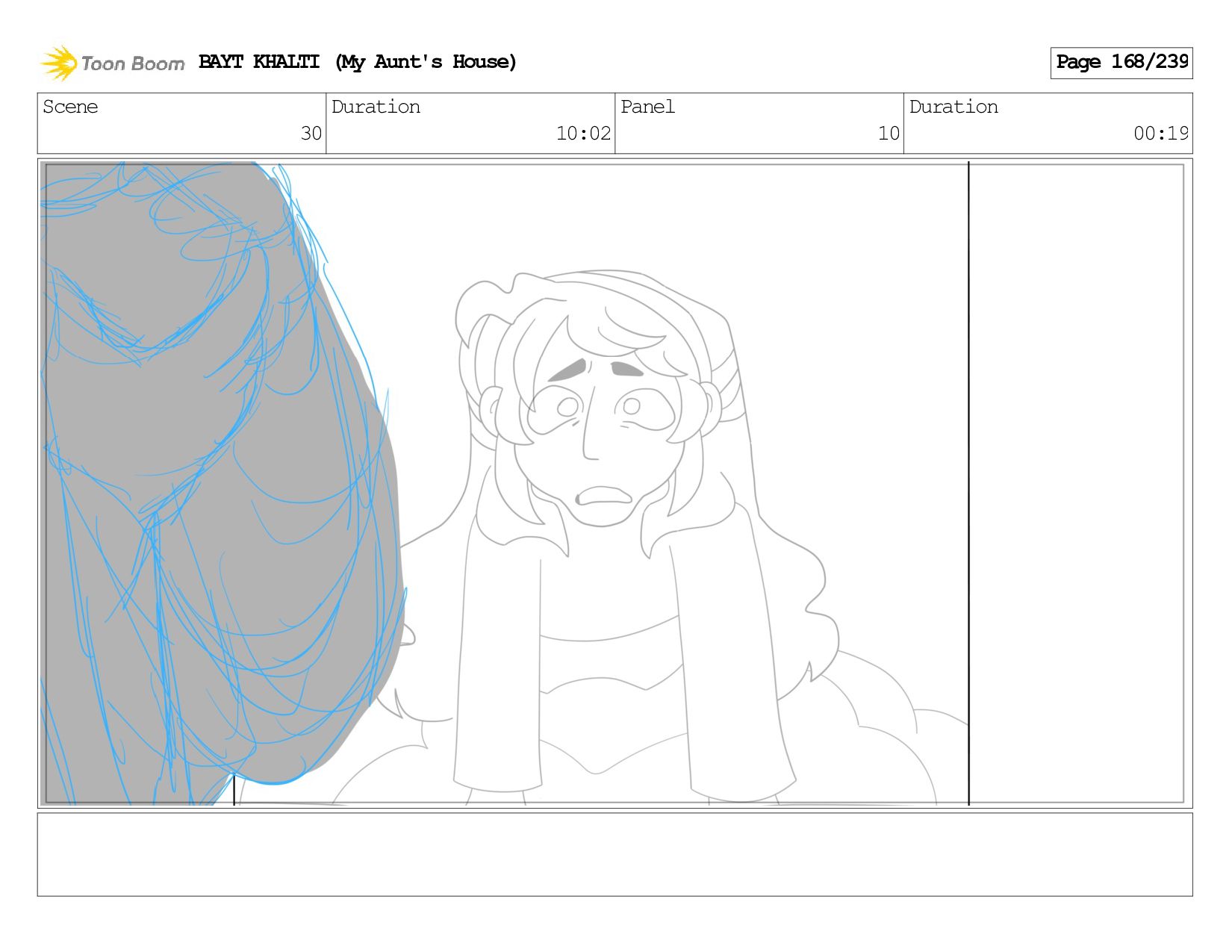This screenshot has height=952, width=1232.
Task: Select the panel duration '00:19'
Action: click(x=1160, y=134)
